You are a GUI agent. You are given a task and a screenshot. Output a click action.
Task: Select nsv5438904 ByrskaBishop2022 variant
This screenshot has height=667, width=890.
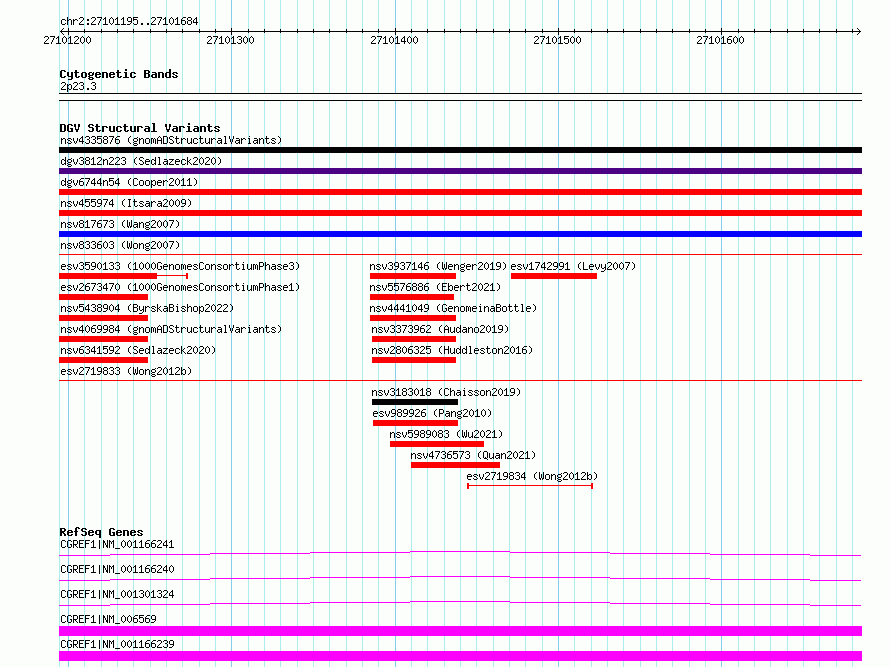click(x=147, y=308)
